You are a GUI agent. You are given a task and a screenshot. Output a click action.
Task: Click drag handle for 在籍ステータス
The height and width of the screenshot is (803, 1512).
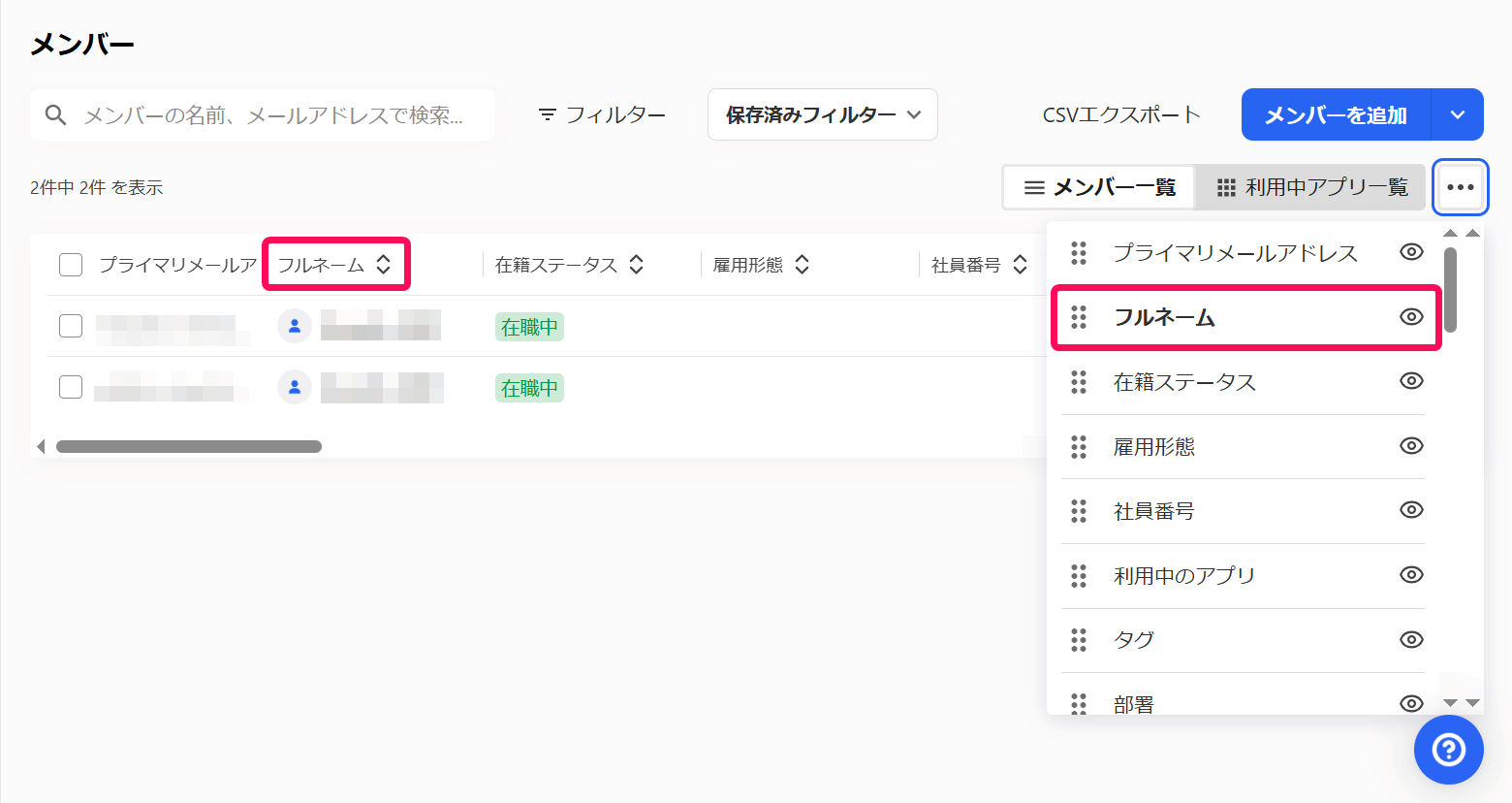pos(1079,382)
